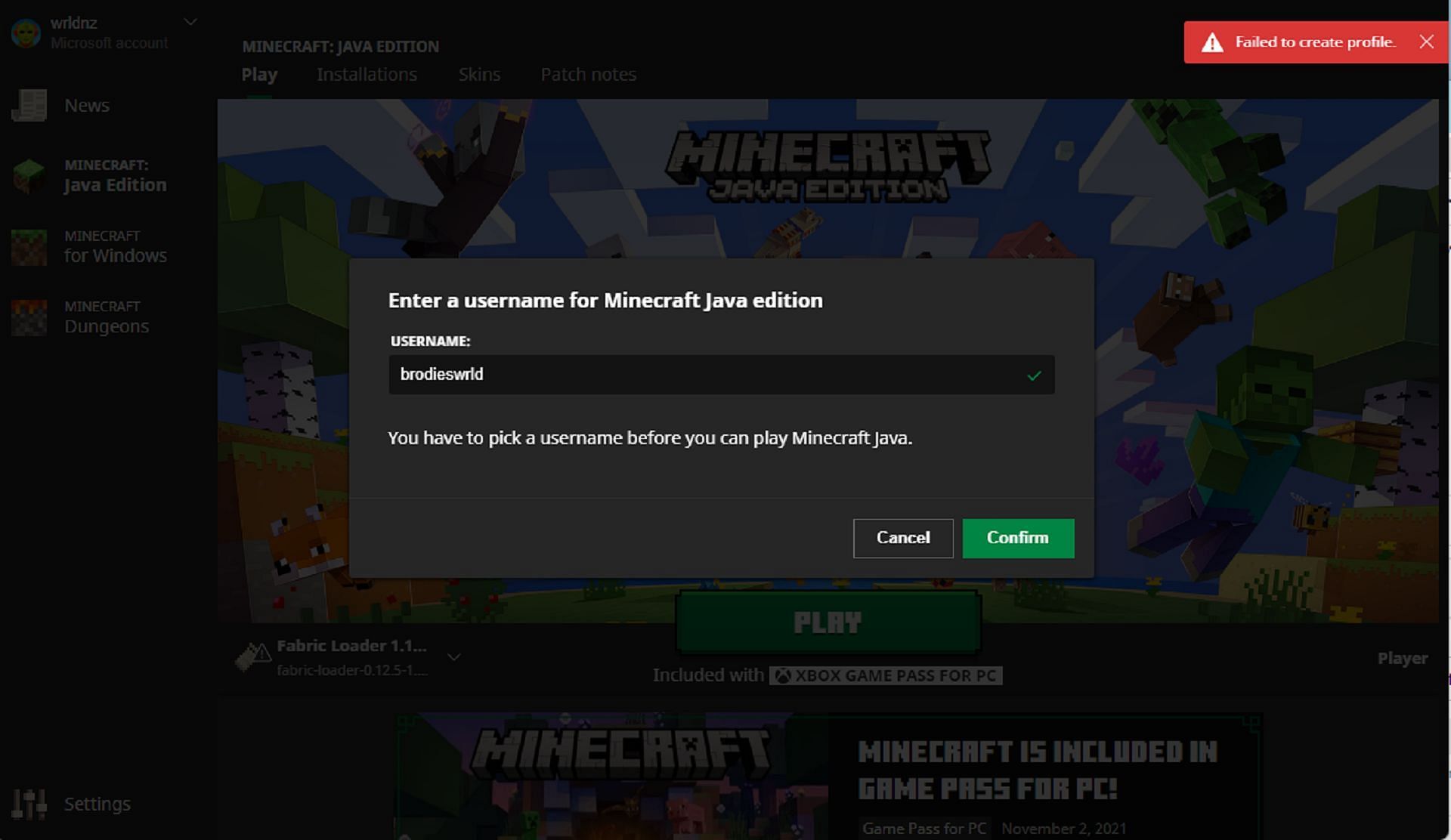1451x840 pixels.
Task: Click the Minecraft Dungeons icon
Action: coord(30,316)
